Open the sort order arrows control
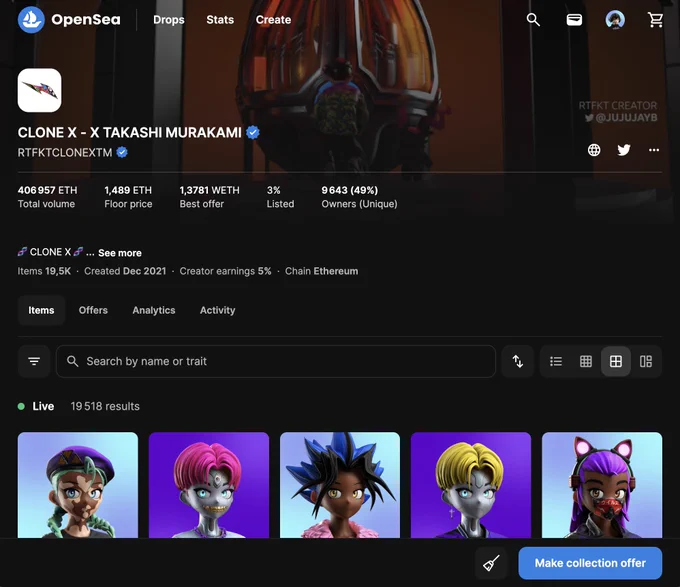Image resolution: width=680 pixels, height=587 pixels. 517,361
